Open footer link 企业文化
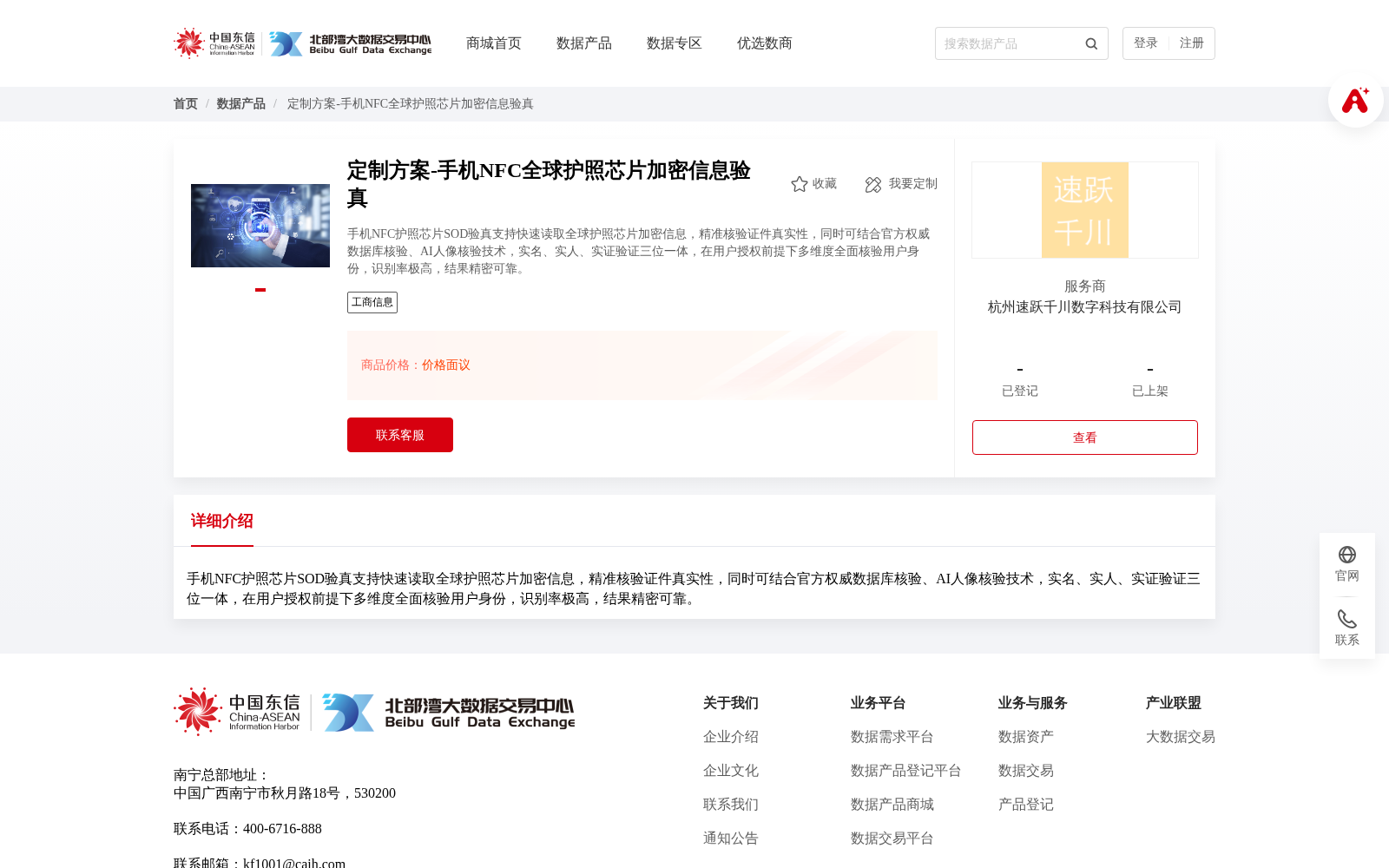Screen dimensions: 1389x868 click(731, 771)
